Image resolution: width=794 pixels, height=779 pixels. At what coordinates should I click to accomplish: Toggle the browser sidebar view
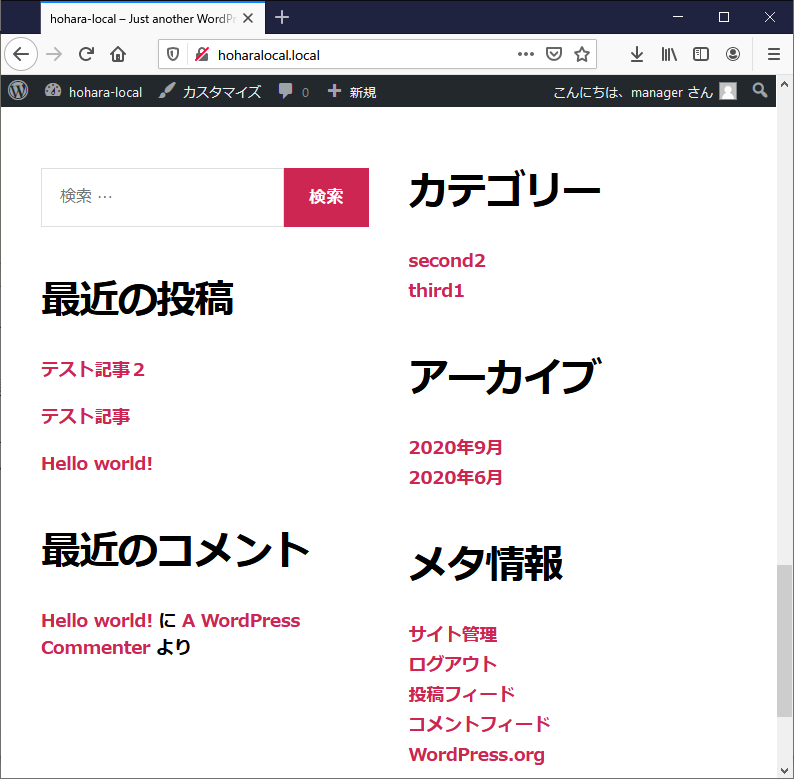[701, 54]
